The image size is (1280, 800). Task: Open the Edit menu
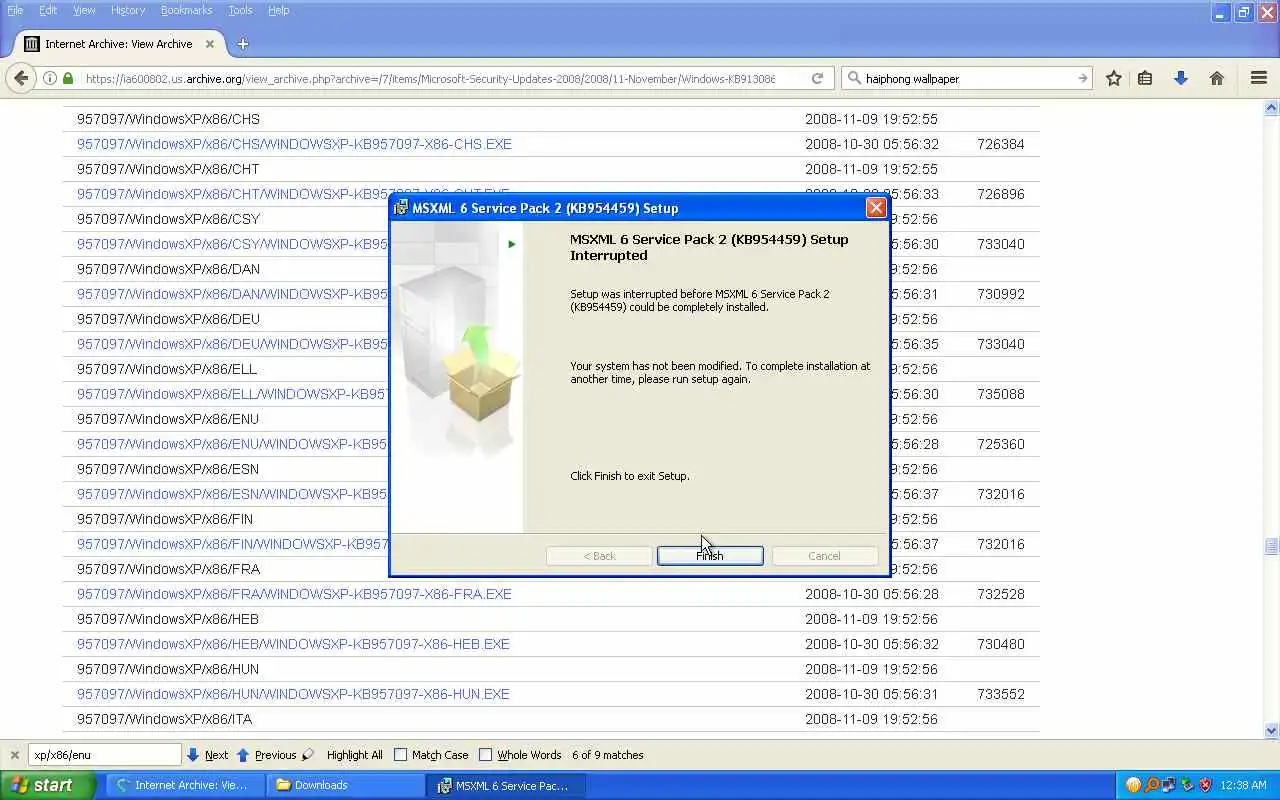click(x=48, y=10)
